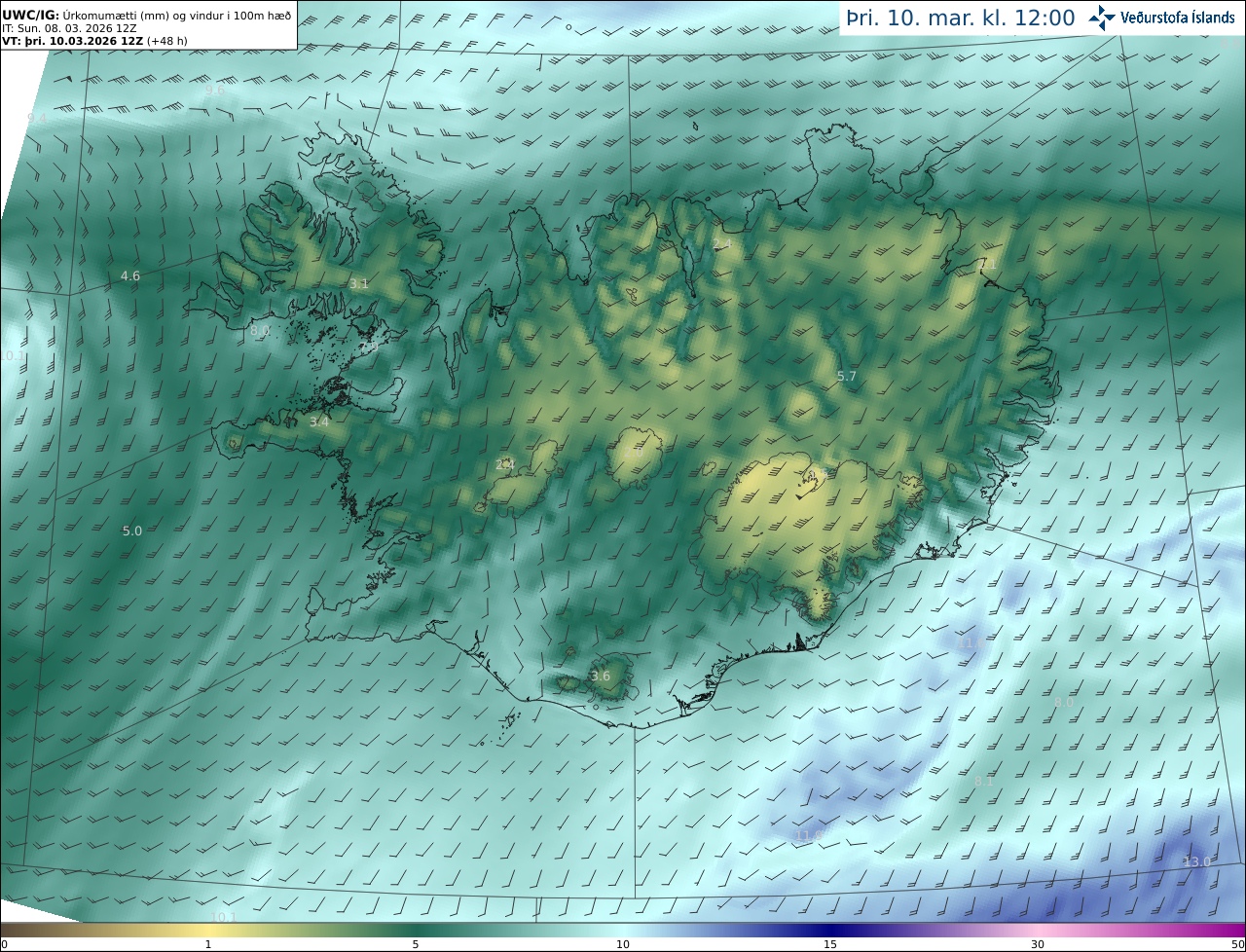Click the 'UWC/IG: Úrkomumætti (mm)' title line

(146, 15)
